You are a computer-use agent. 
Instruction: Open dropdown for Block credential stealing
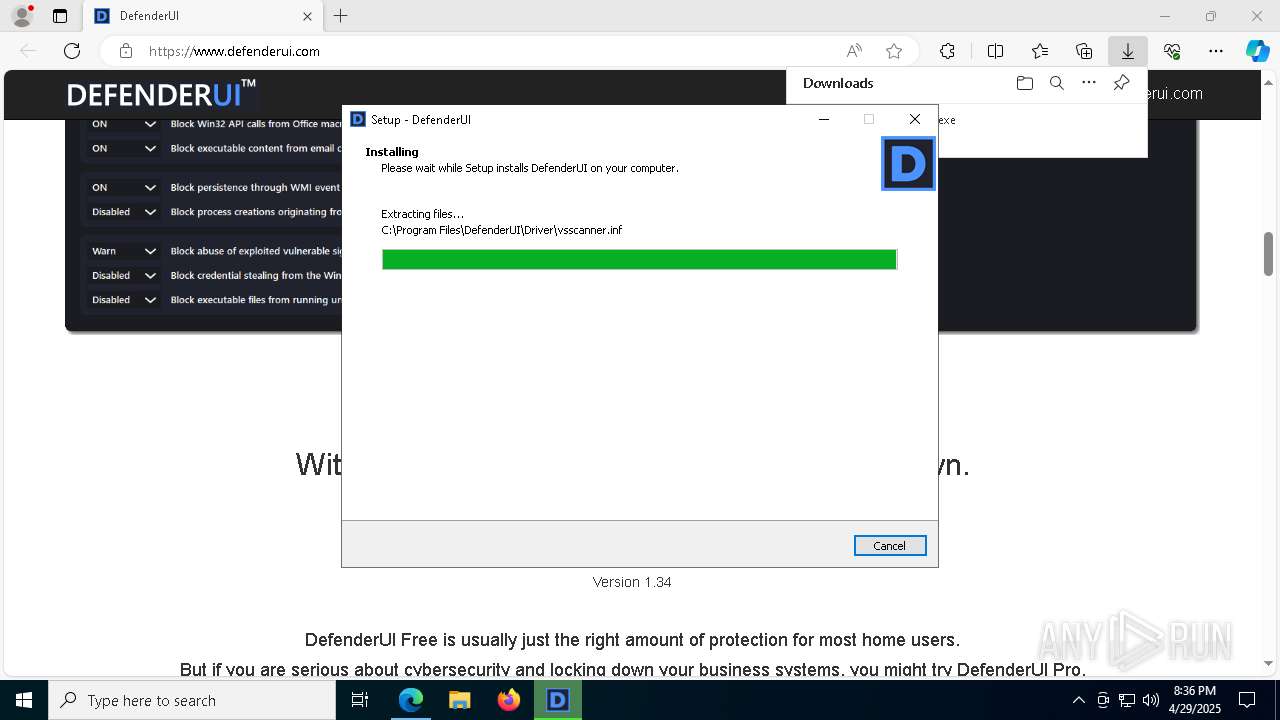[x=124, y=275]
